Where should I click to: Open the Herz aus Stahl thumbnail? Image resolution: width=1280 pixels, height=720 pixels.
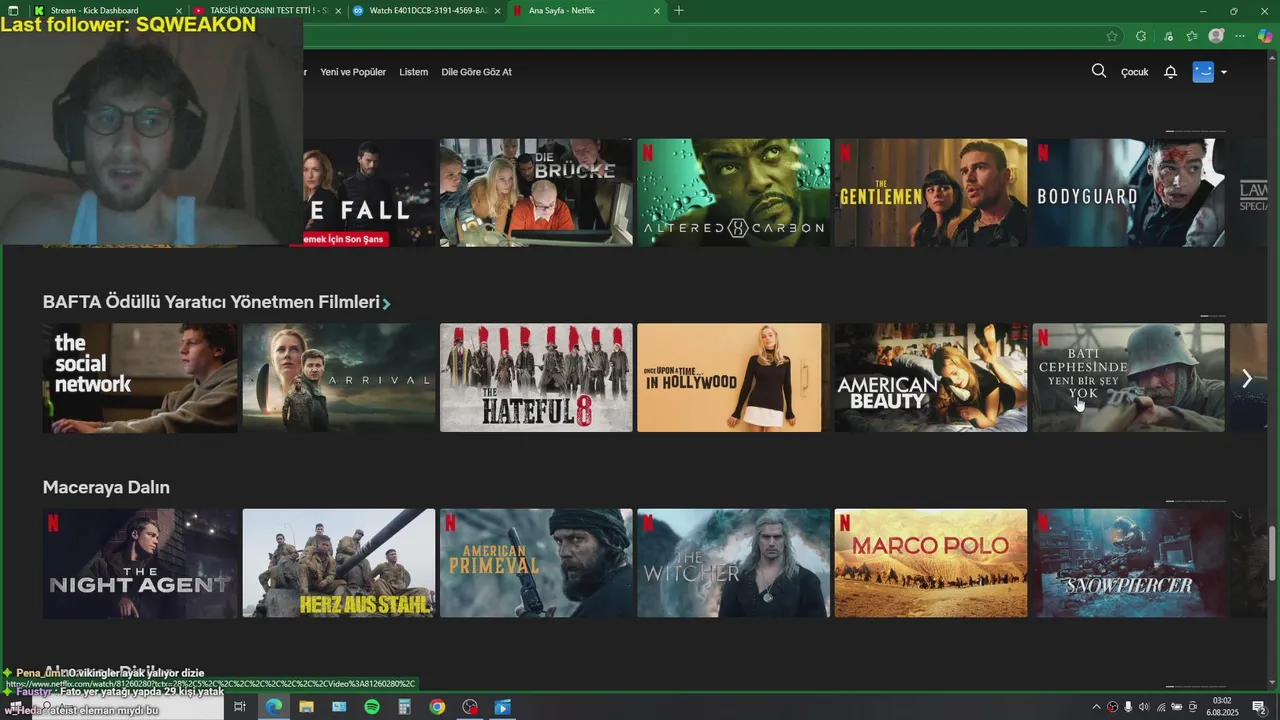point(339,563)
